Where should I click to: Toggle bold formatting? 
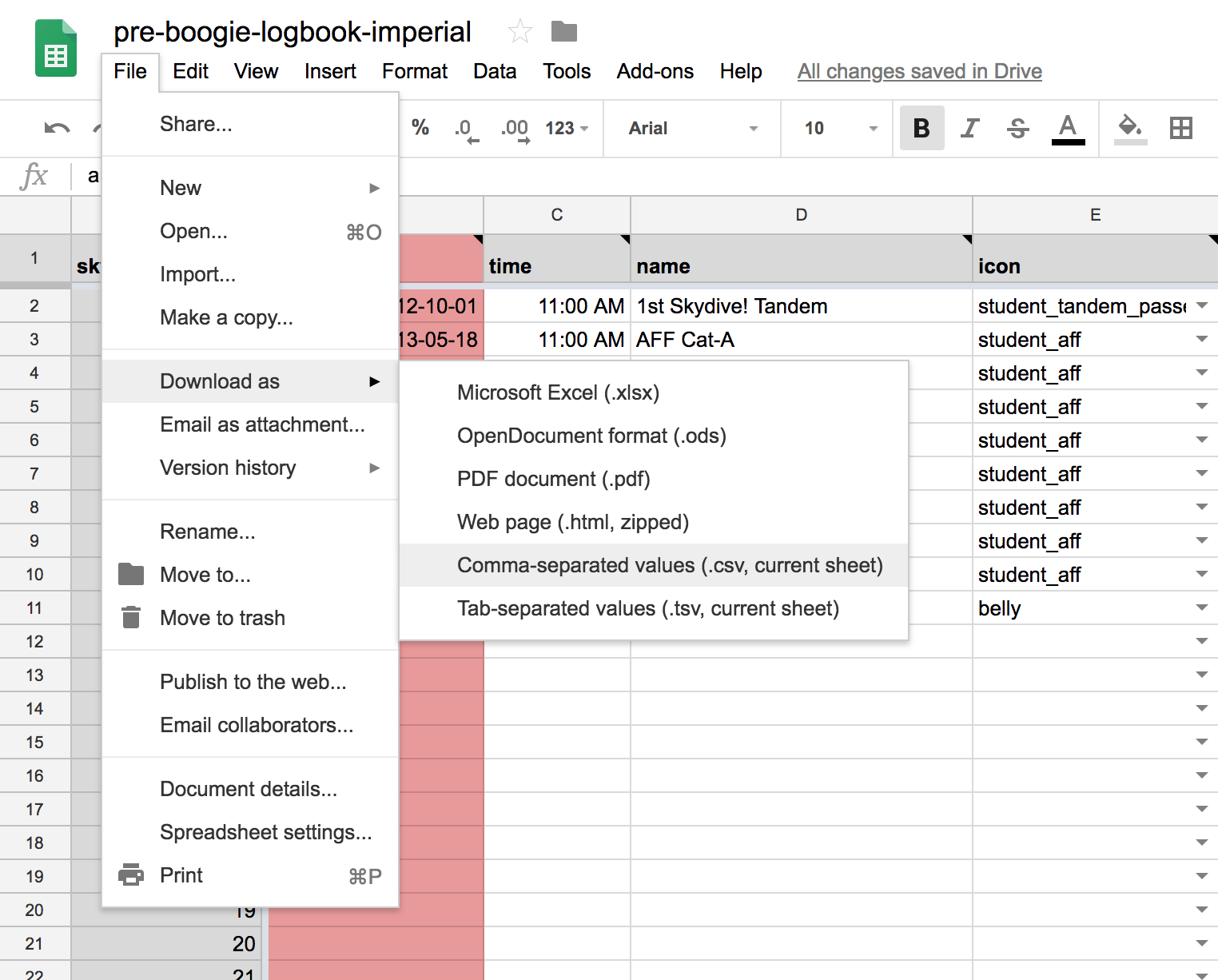[x=921, y=128]
